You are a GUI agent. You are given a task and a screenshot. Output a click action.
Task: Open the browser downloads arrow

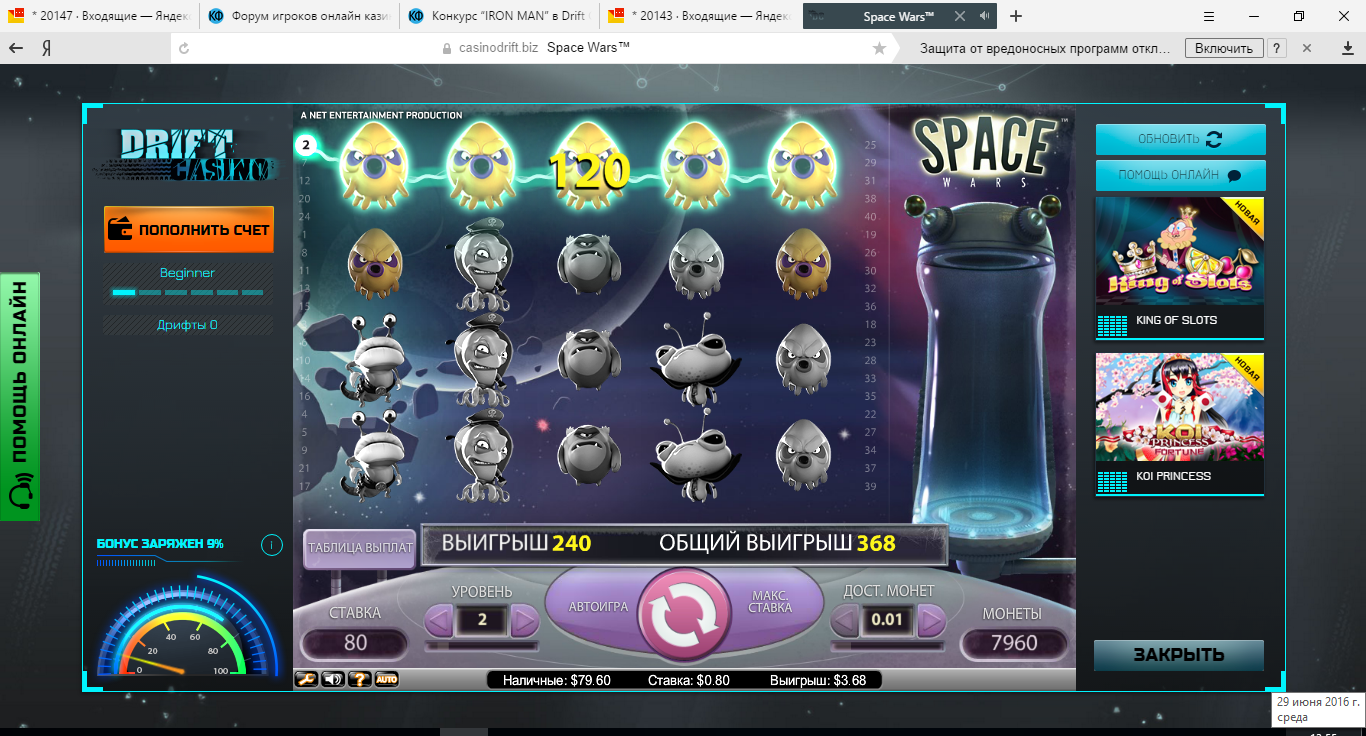(1347, 48)
